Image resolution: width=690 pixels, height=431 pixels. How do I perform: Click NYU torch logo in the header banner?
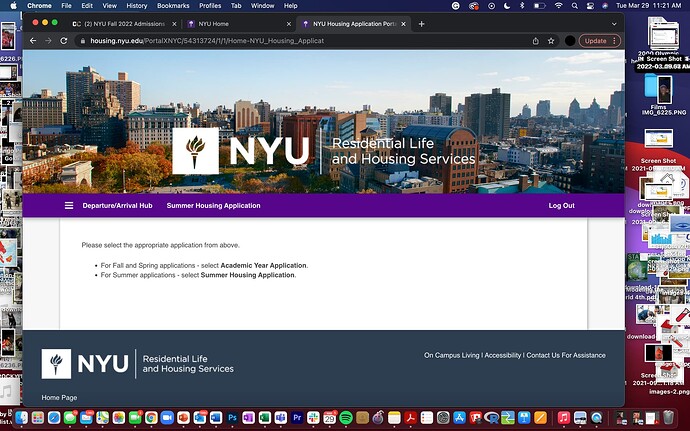195,151
